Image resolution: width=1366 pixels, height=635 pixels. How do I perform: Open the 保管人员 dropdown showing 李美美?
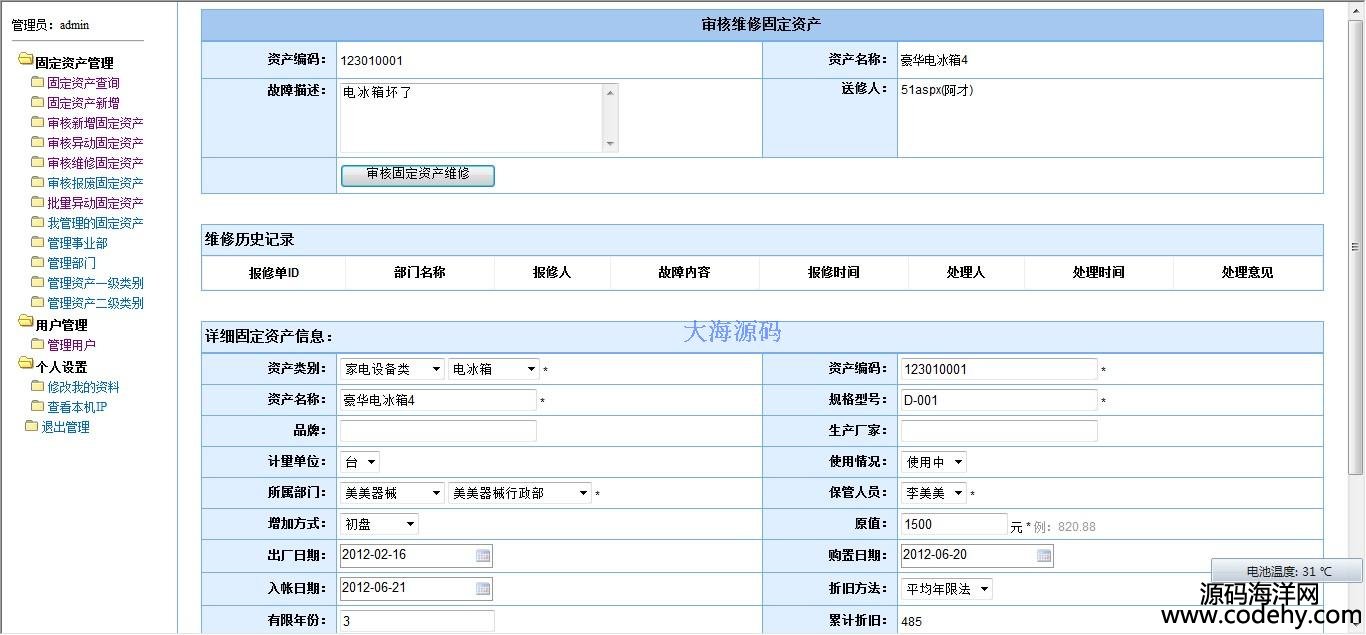pyautogui.click(x=934, y=493)
